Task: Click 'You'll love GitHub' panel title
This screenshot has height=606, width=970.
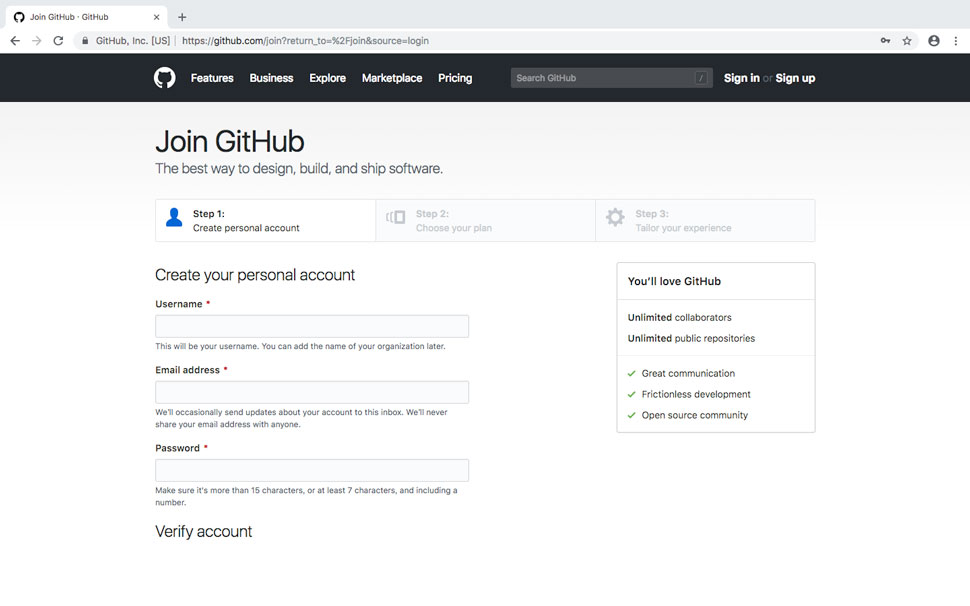Action: pos(674,281)
